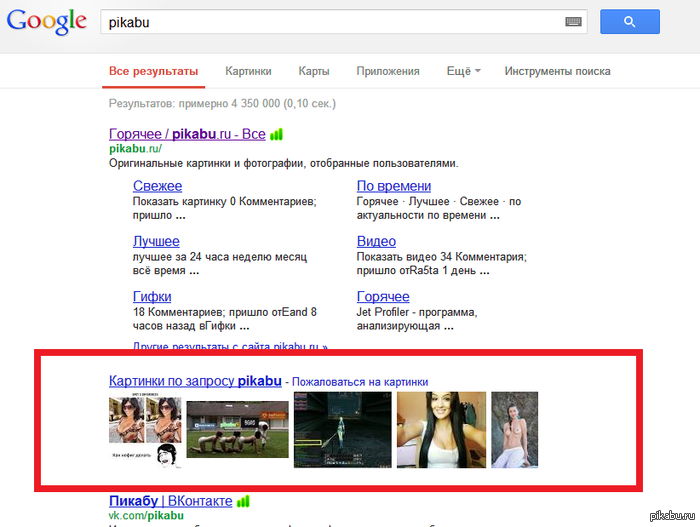Open the dark game screenshot thumbnail
The width and height of the screenshot is (700, 527).
click(342, 430)
